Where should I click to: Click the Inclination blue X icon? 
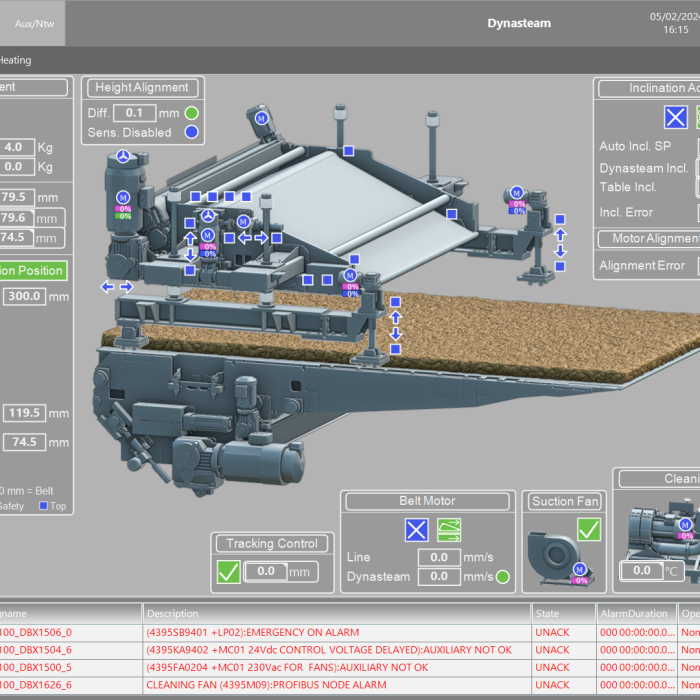(x=676, y=116)
